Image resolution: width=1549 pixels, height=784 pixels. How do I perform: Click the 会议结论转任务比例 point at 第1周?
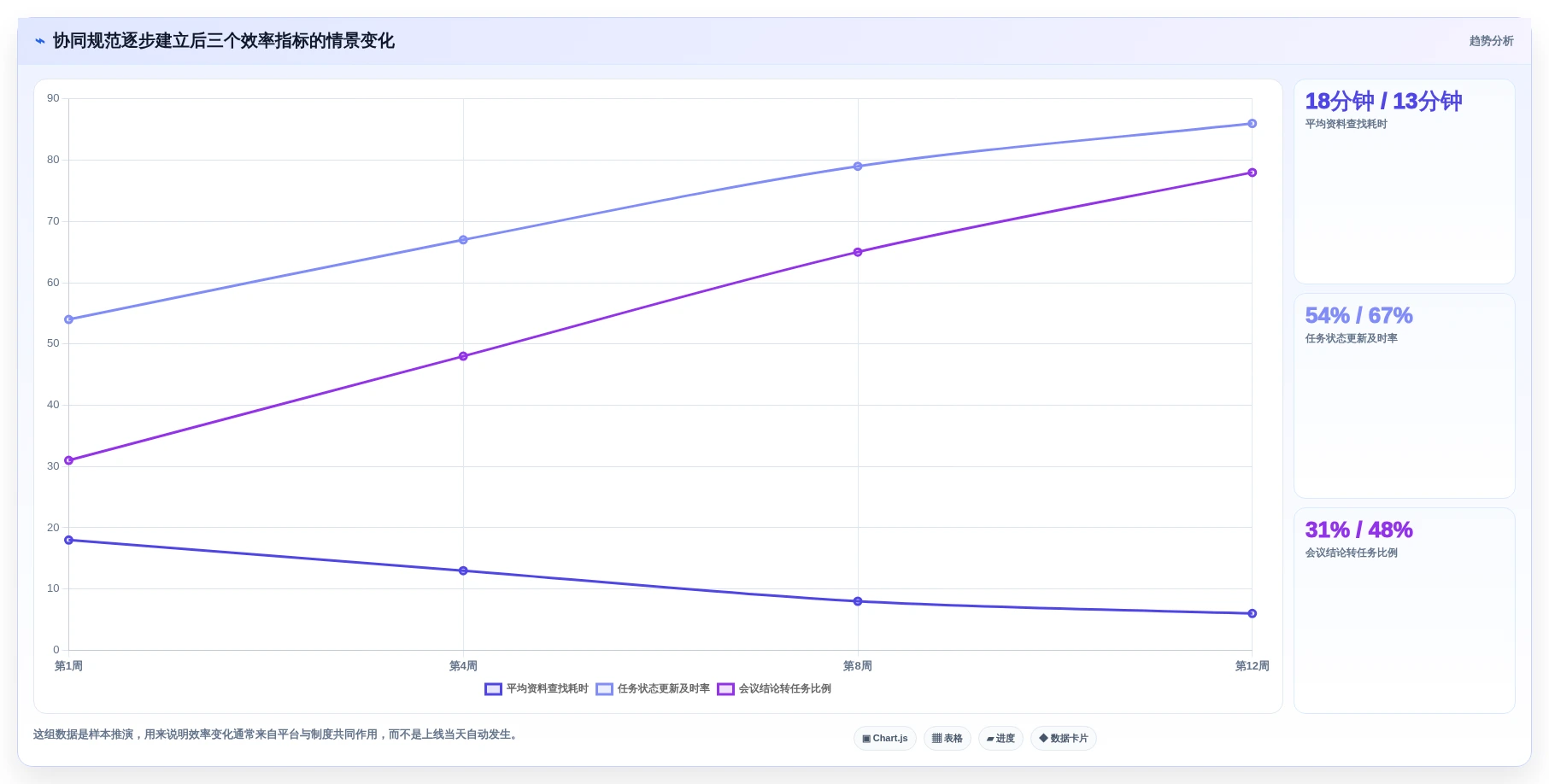pos(69,460)
